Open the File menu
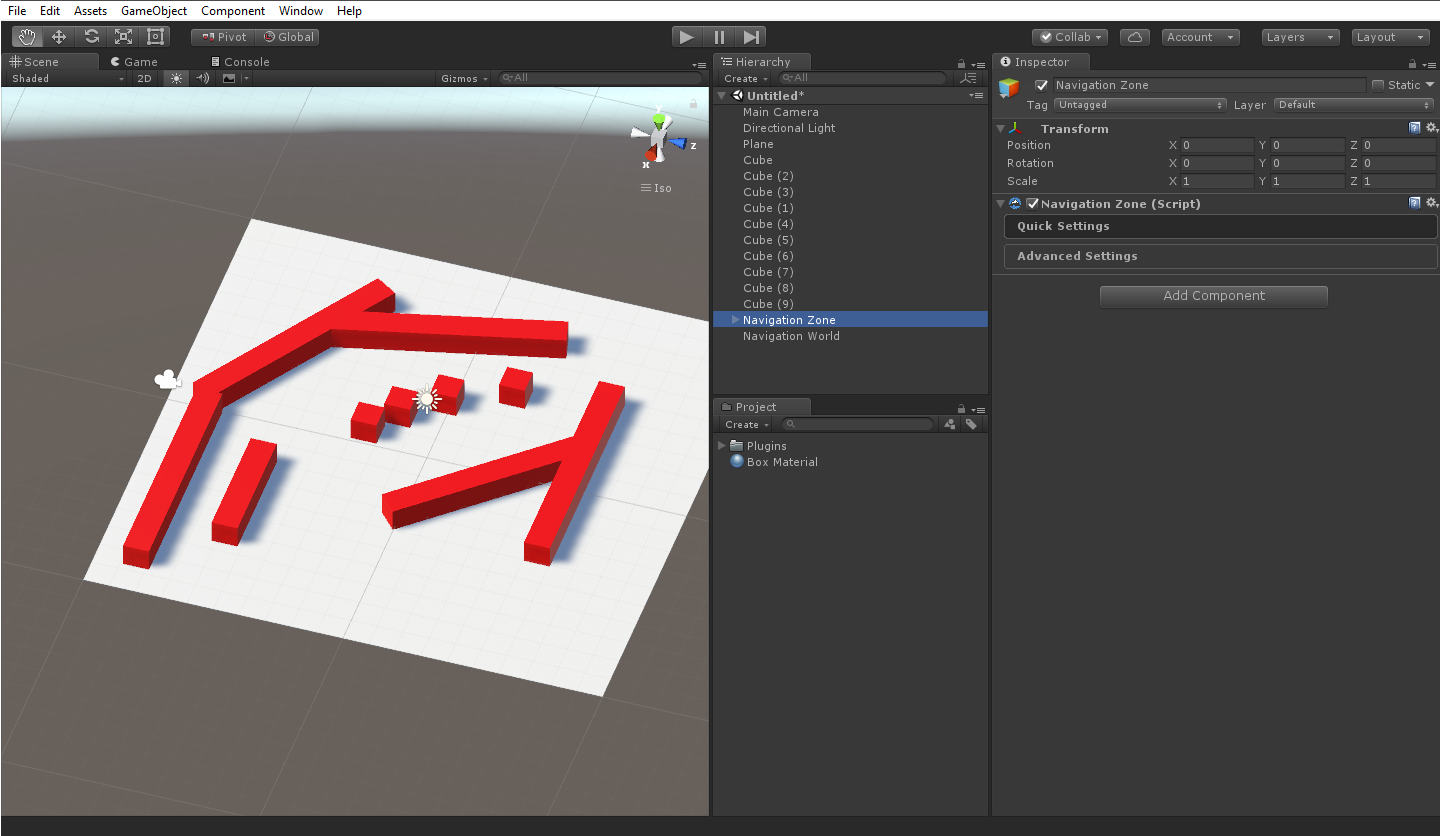This screenshot has width=1440, height=836. coord(17,11)
